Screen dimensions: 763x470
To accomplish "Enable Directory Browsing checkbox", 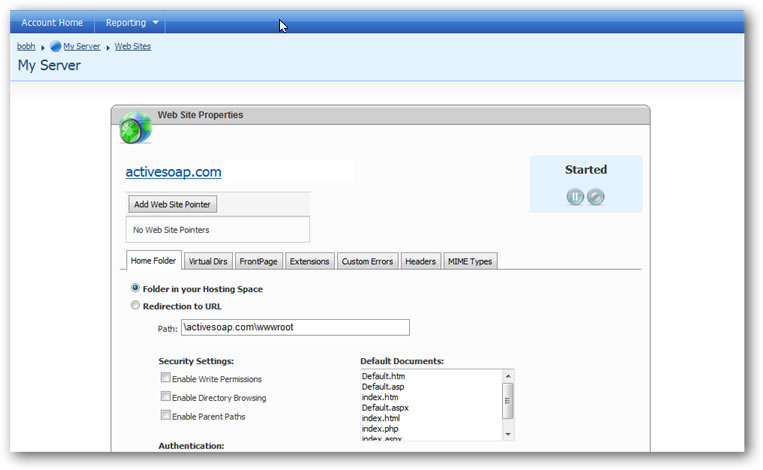I will [165, 397].
